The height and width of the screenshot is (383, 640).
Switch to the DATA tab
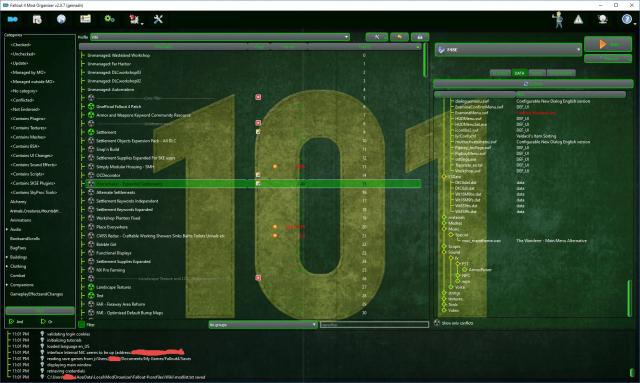pos(520,73)
